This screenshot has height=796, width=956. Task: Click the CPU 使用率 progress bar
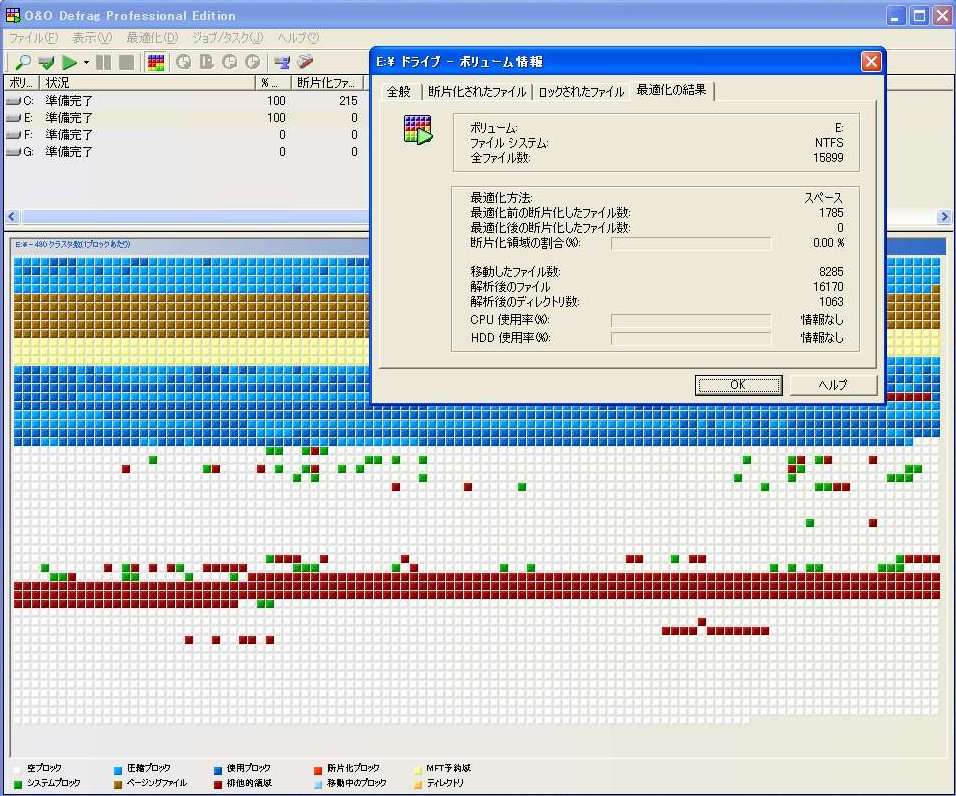[x=691, y=321]
